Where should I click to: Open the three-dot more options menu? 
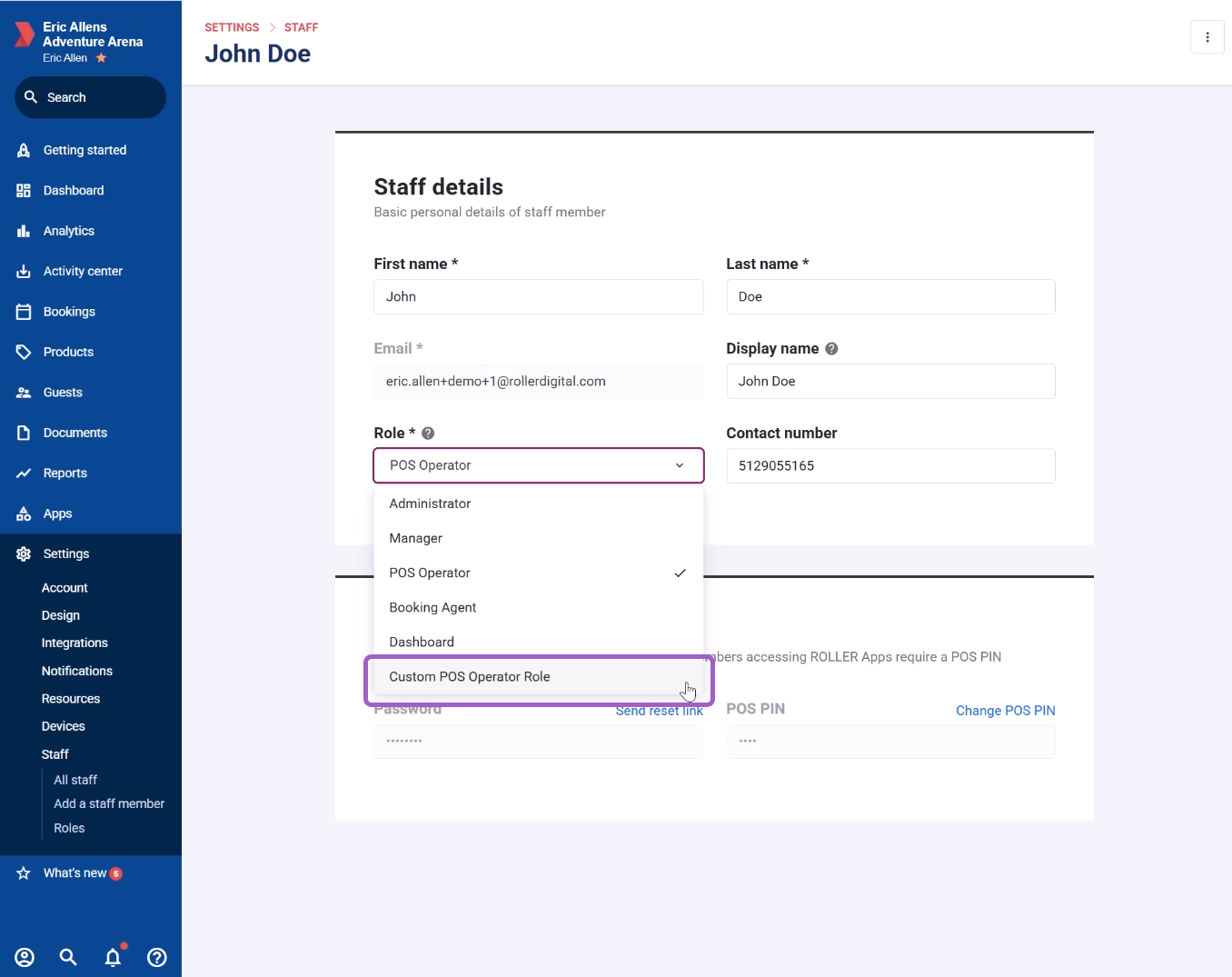tap(1207, 37)
